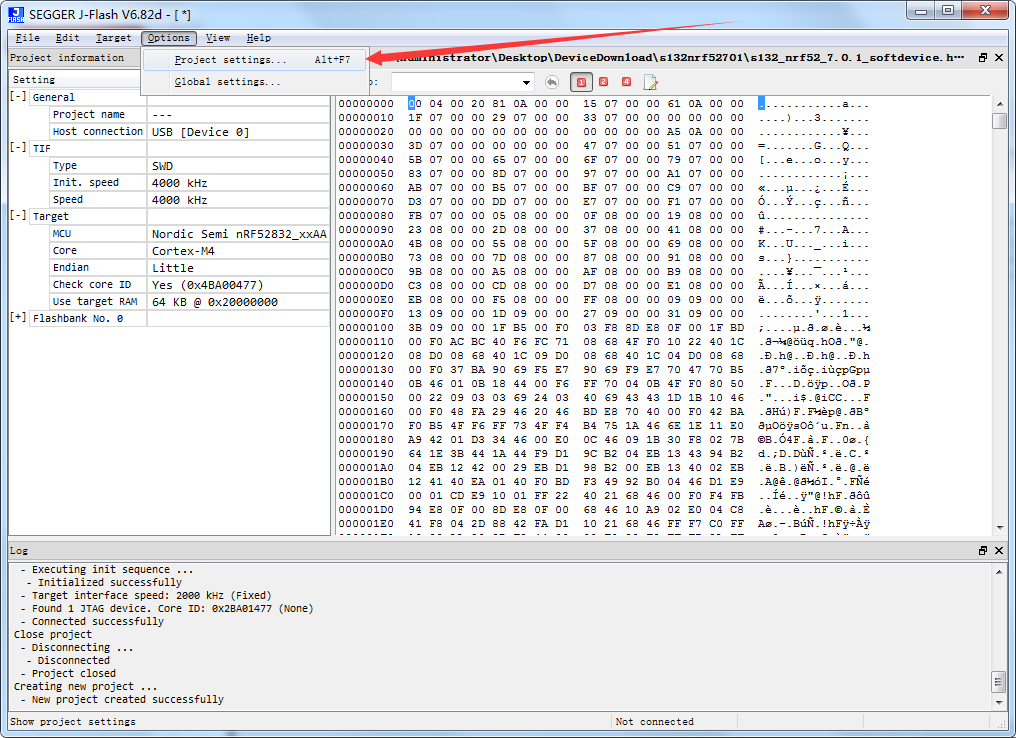The height and width of the screenshot is (738, 1016).
Task: Switch hex display to 1-byte width
Action: pos(581,82)
